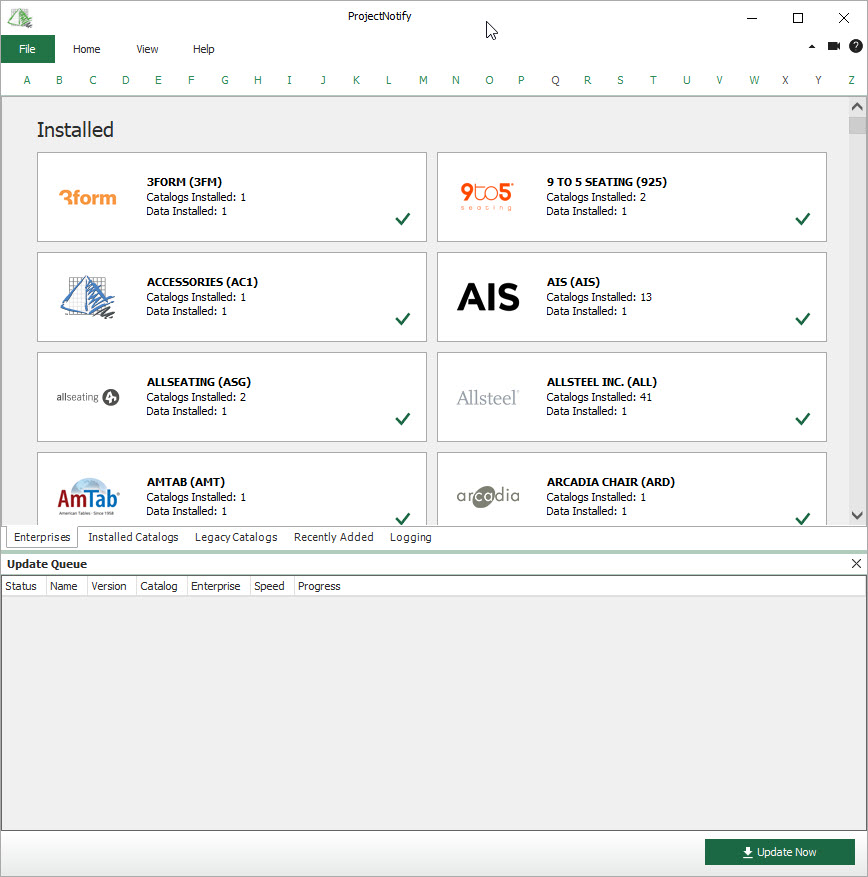This screenshot has height=877, width=868.
Task: Select the 3FORM (3FM) title text
Action: (x=184, y=182)
